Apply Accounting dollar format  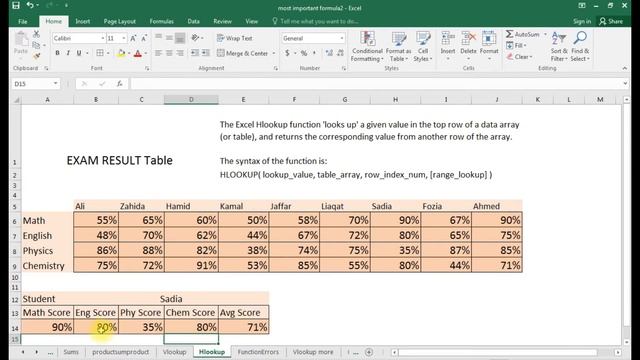click(x=287, y=53)
